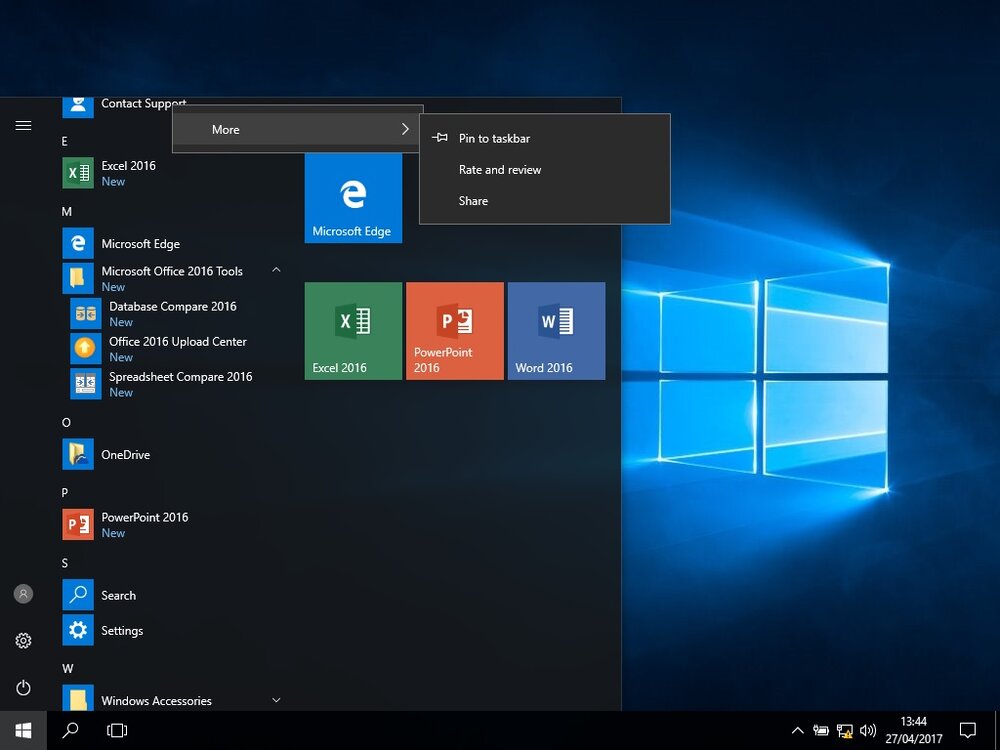Click the letter M section header
Viewport: 1000px width, 750px height.
pyautogui.click(x=66, y=211)
